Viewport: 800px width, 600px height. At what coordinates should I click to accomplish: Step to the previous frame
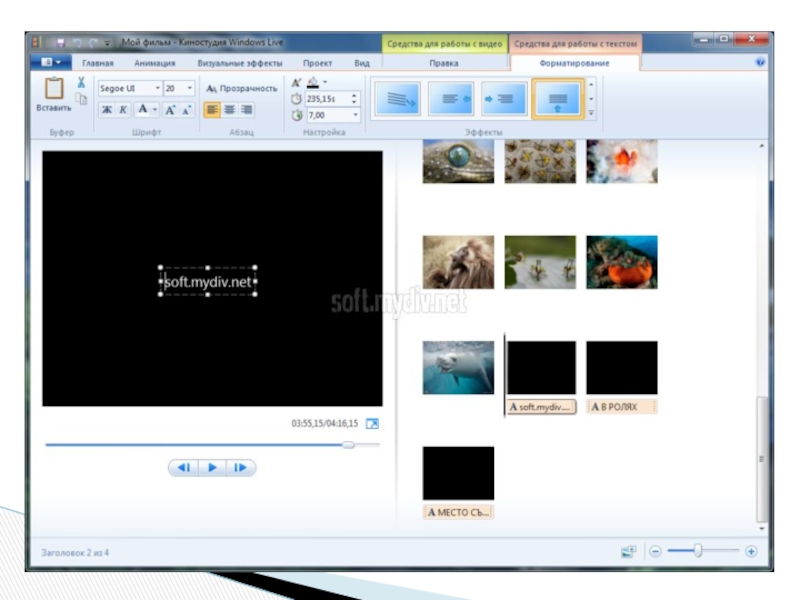[183, 467]
